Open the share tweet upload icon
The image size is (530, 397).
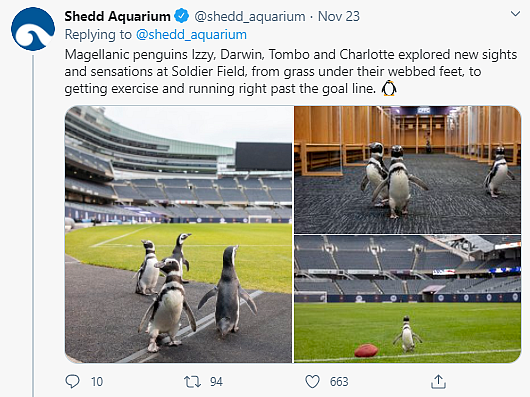tap(438, 381)
